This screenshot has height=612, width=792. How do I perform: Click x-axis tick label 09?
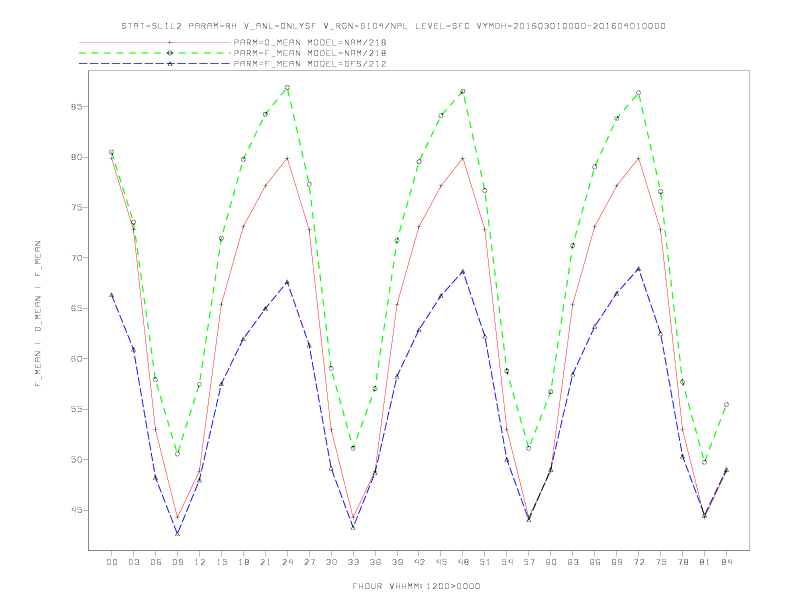177,562
